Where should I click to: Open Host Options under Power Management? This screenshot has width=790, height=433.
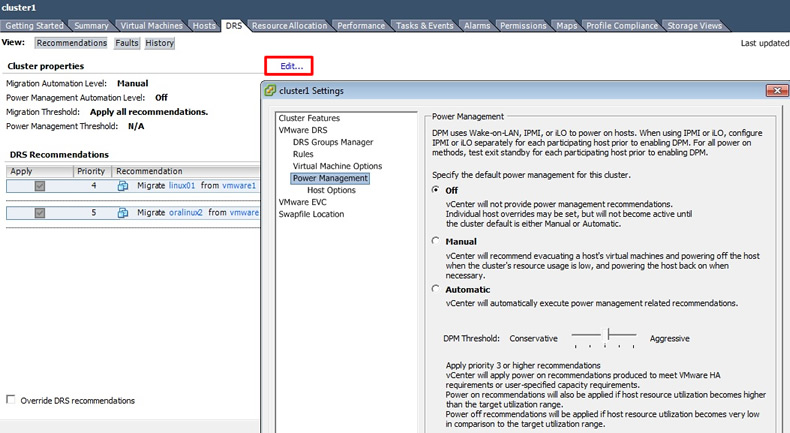331,190
